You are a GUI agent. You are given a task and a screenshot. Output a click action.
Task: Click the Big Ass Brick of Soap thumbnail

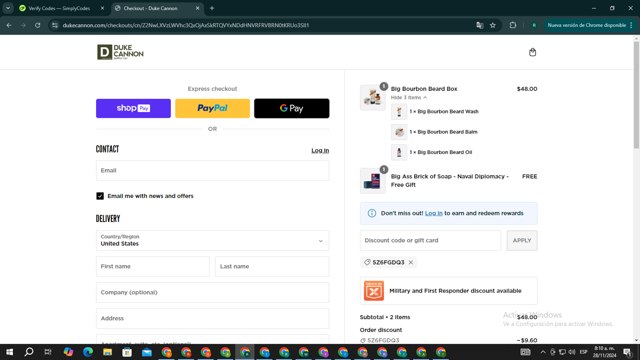pyautogui.click(x=372, y=180)
